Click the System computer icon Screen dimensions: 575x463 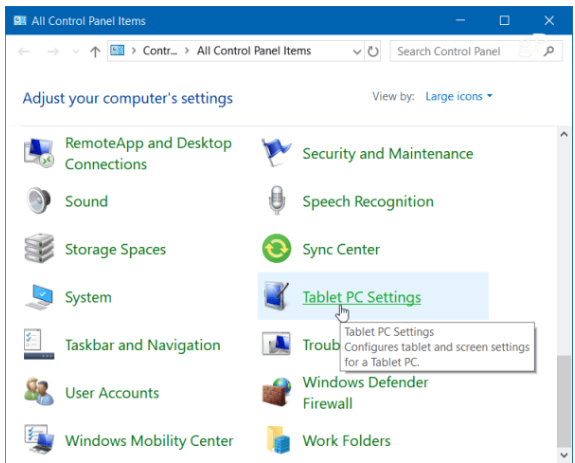(x=39, y=297)
